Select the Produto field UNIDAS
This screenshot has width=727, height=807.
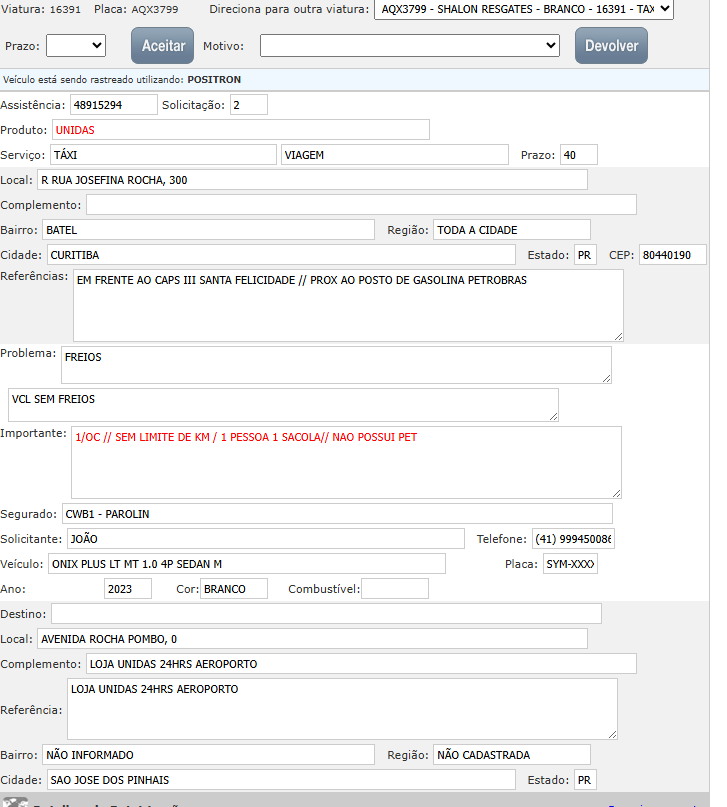pos(241,130)
